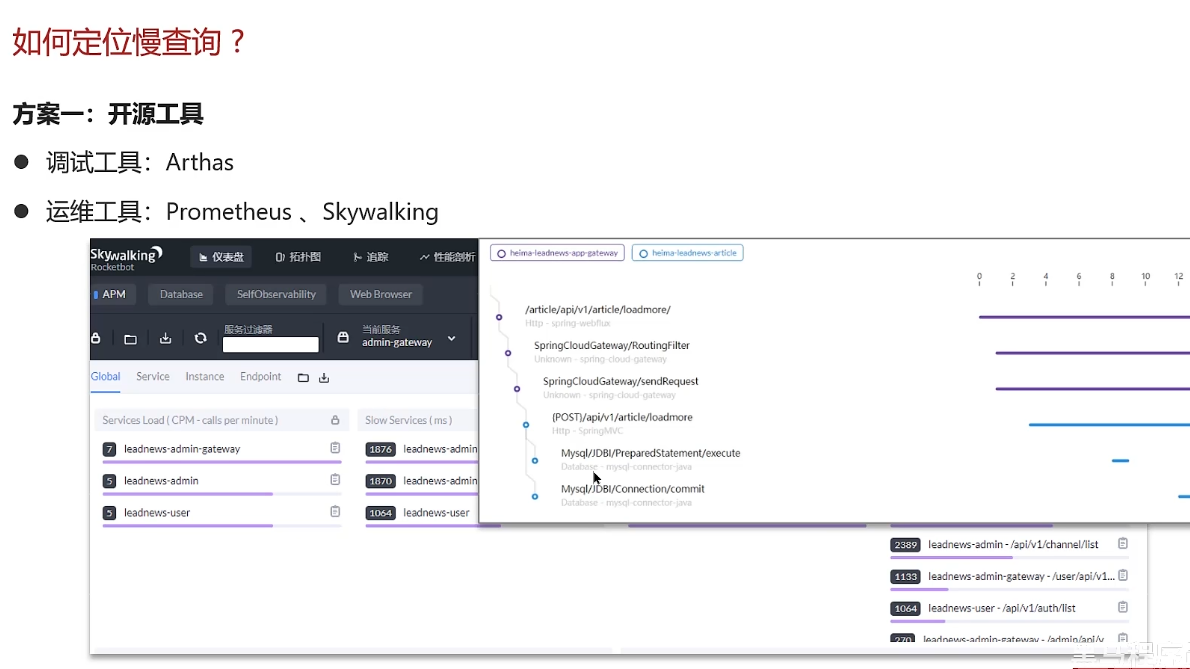Copy the /api/v1/auth/list endpoint name

[x=1123, y=608]
